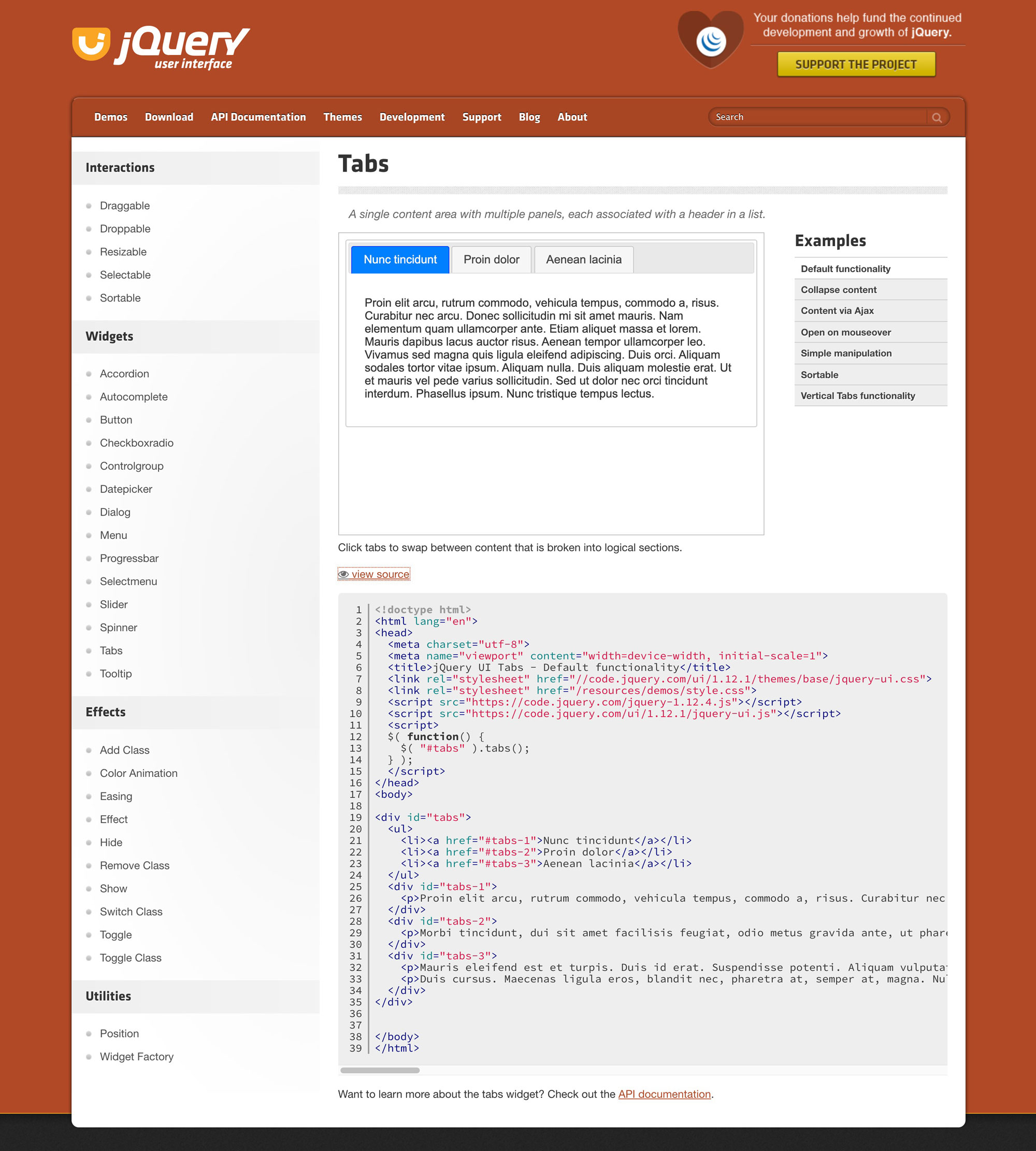This screenshot has height=1151, width=1036.
Task: Open Autocomplete widget page
Action: tap(134, 397)
